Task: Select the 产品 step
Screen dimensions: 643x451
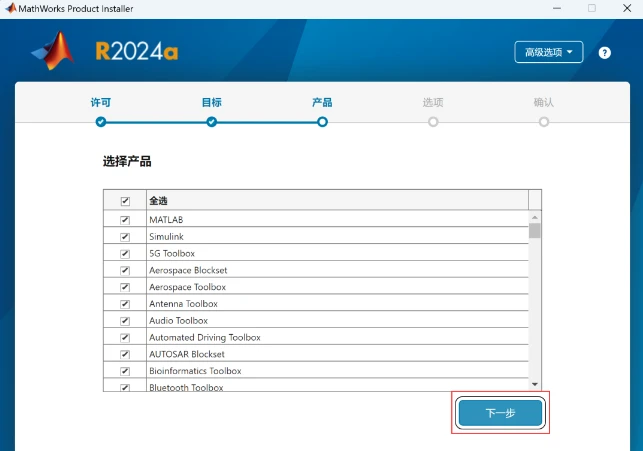Action: point(322,122)
